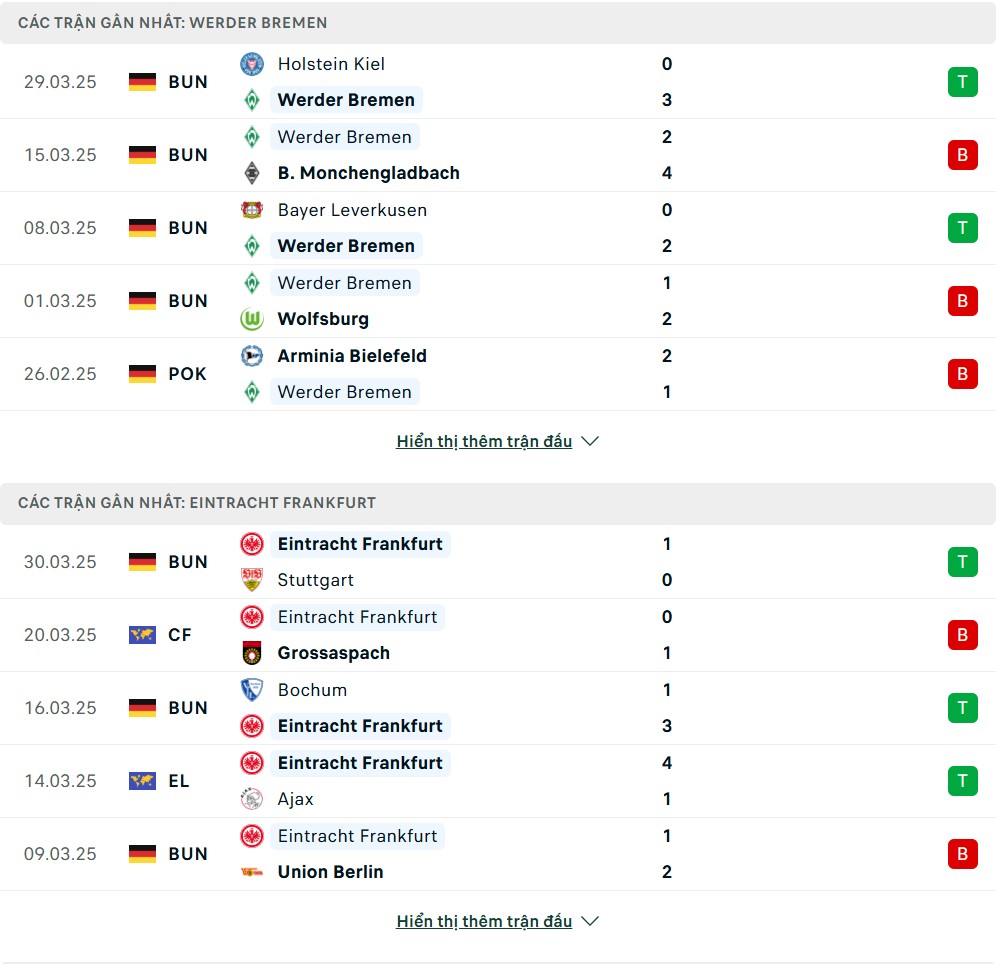Viewport: 996px width, 964px height.
Task: Click chevron arrow beside Frankfurt show more link
Action: click(590, 921)
